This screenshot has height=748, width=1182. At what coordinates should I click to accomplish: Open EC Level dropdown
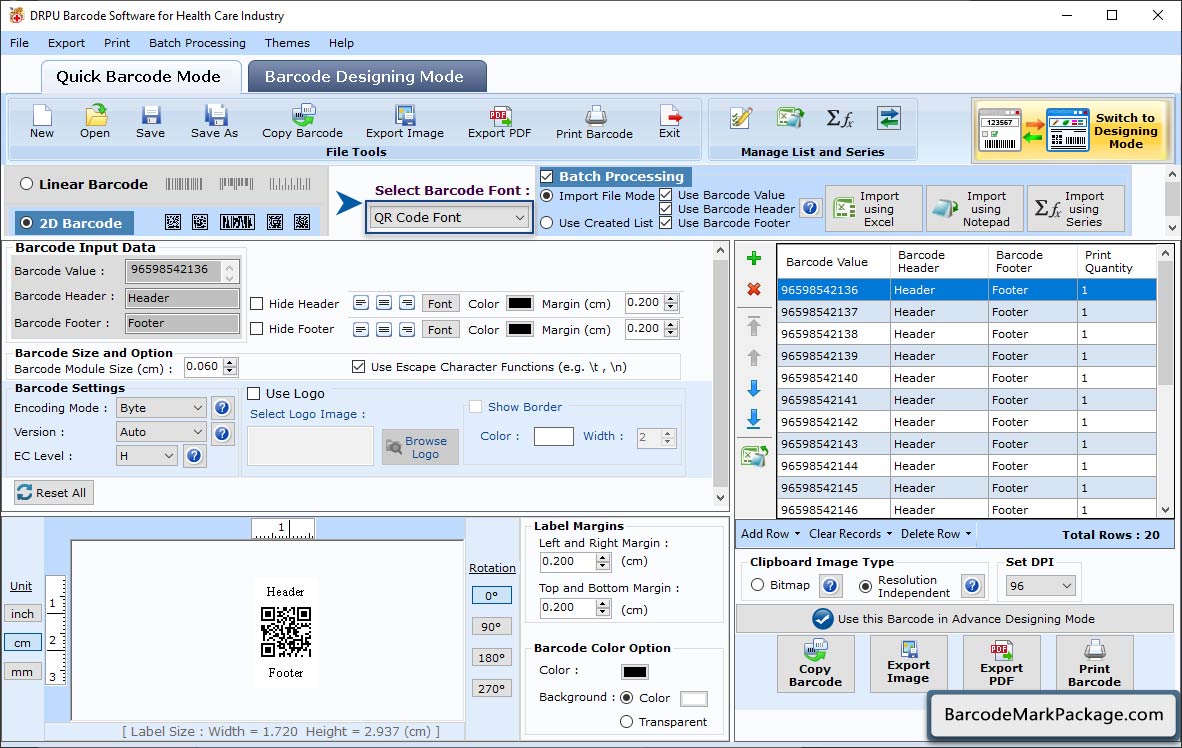point(146,456)
